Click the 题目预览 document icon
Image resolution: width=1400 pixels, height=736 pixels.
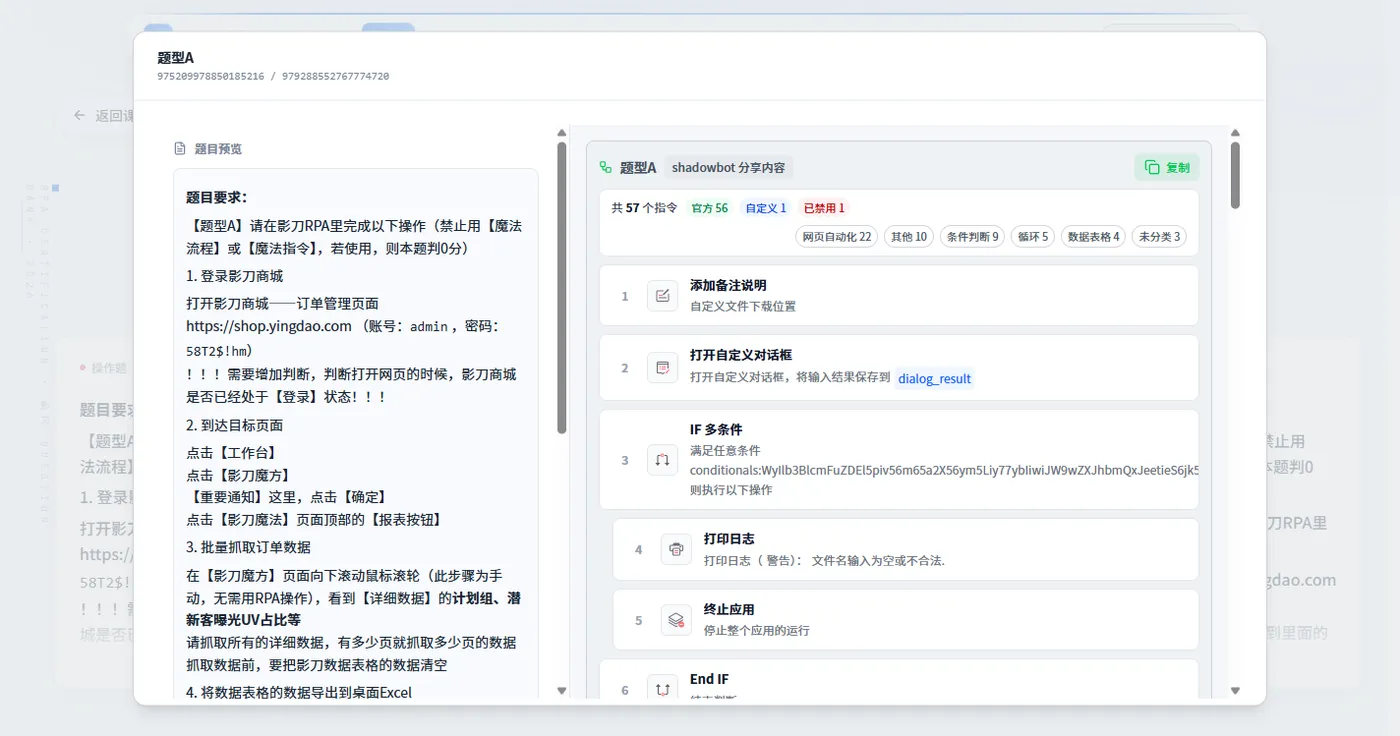(180, 149)
